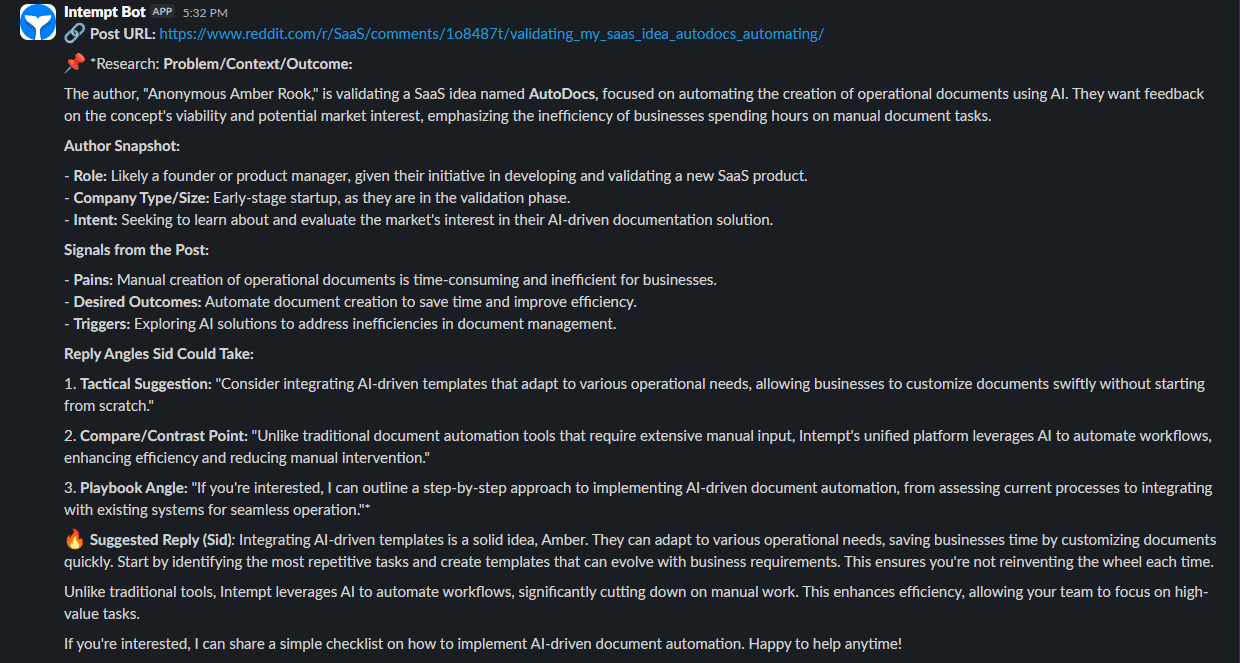Image resolution: width=1240 pixels, height=663 pixels.
Task: Click the Desired Outcomes label
Action: [137, 302]
